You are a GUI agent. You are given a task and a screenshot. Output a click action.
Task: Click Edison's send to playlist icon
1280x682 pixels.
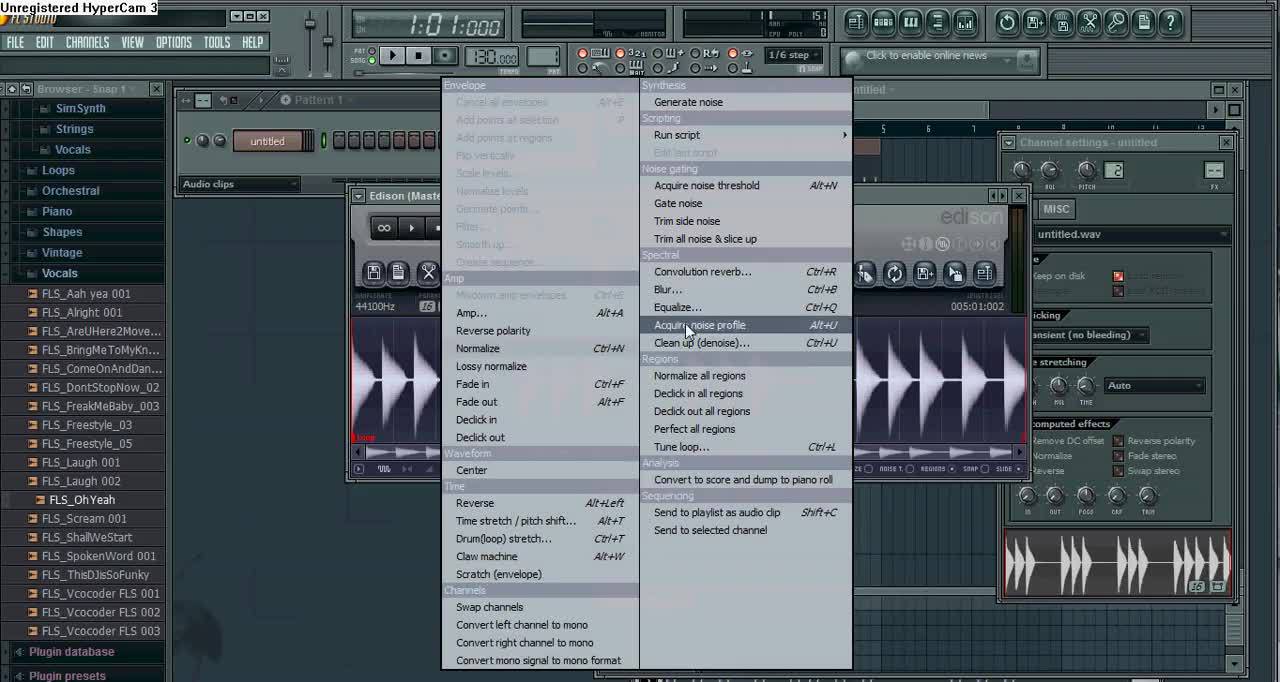(984, 273)
